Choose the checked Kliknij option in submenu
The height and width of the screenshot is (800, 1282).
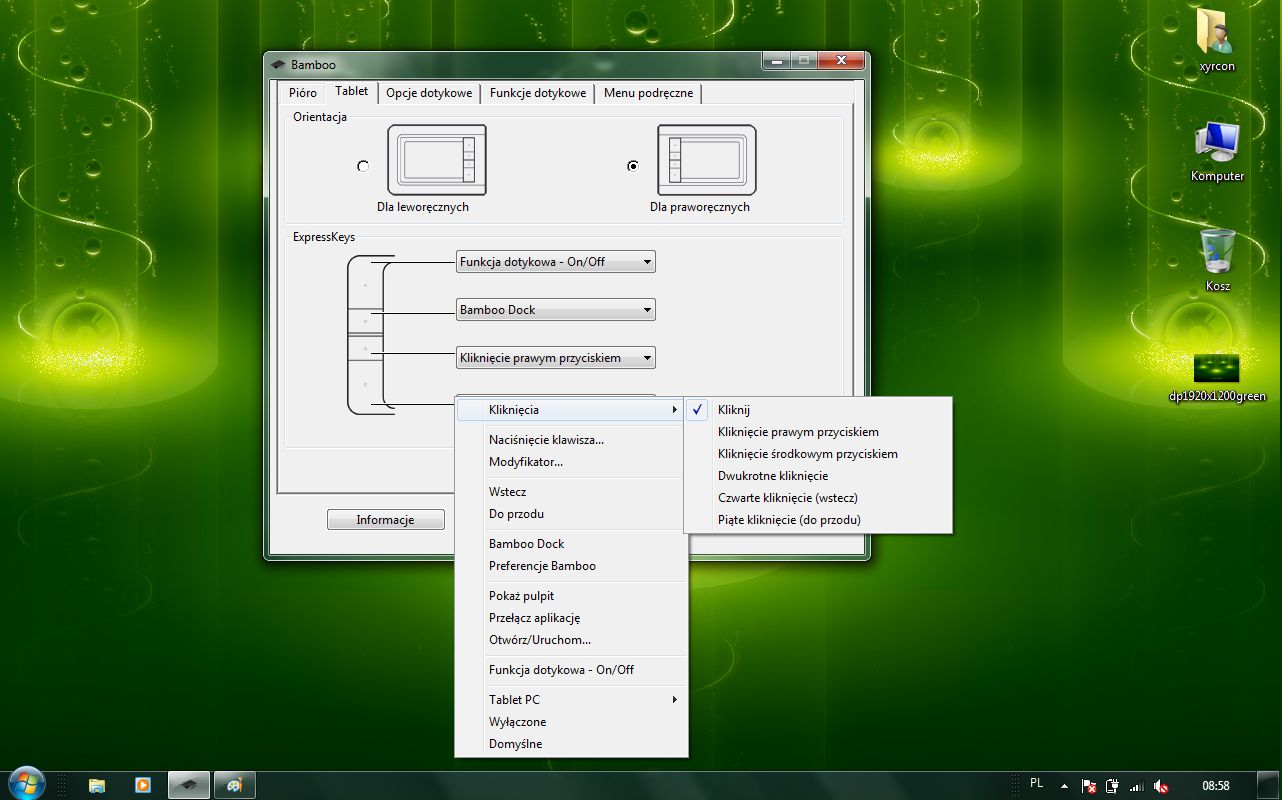734,410
